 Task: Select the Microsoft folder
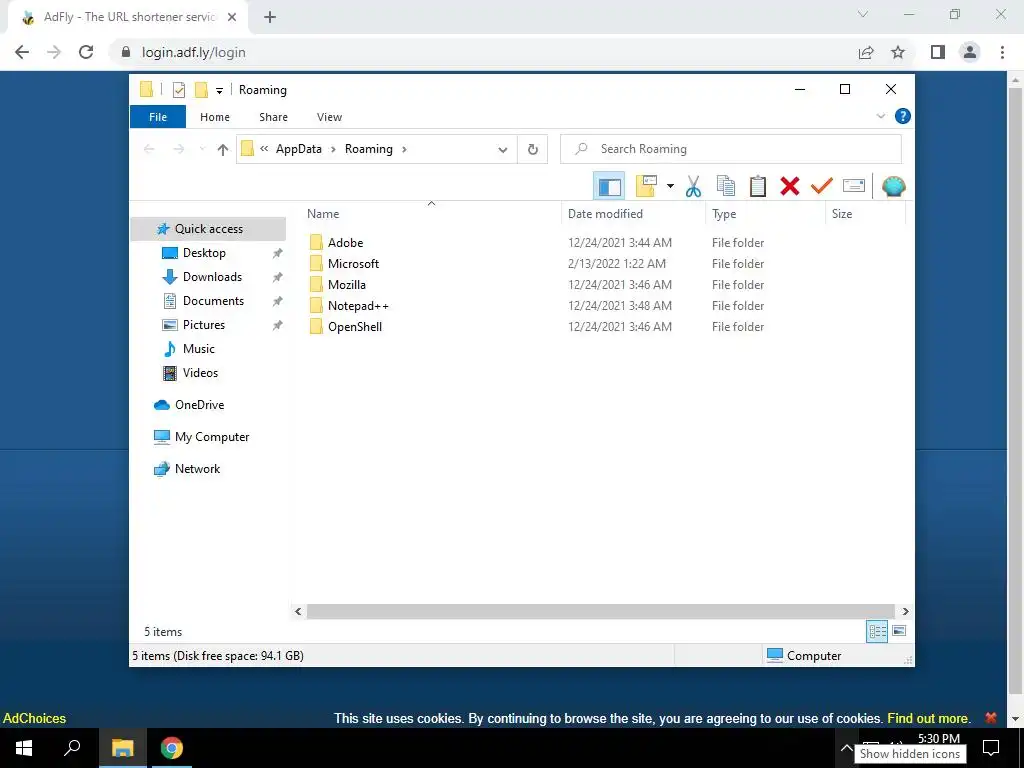(353, 264)
